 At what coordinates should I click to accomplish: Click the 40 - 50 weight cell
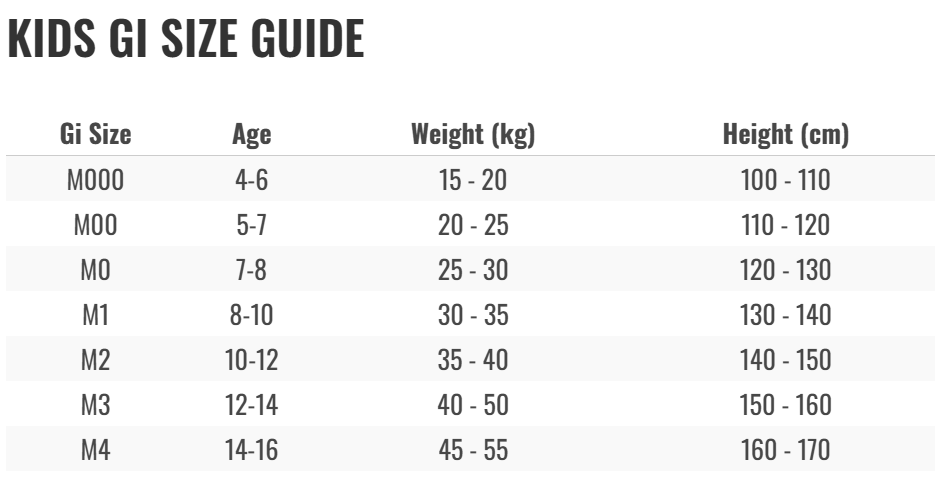pos(473,405)
